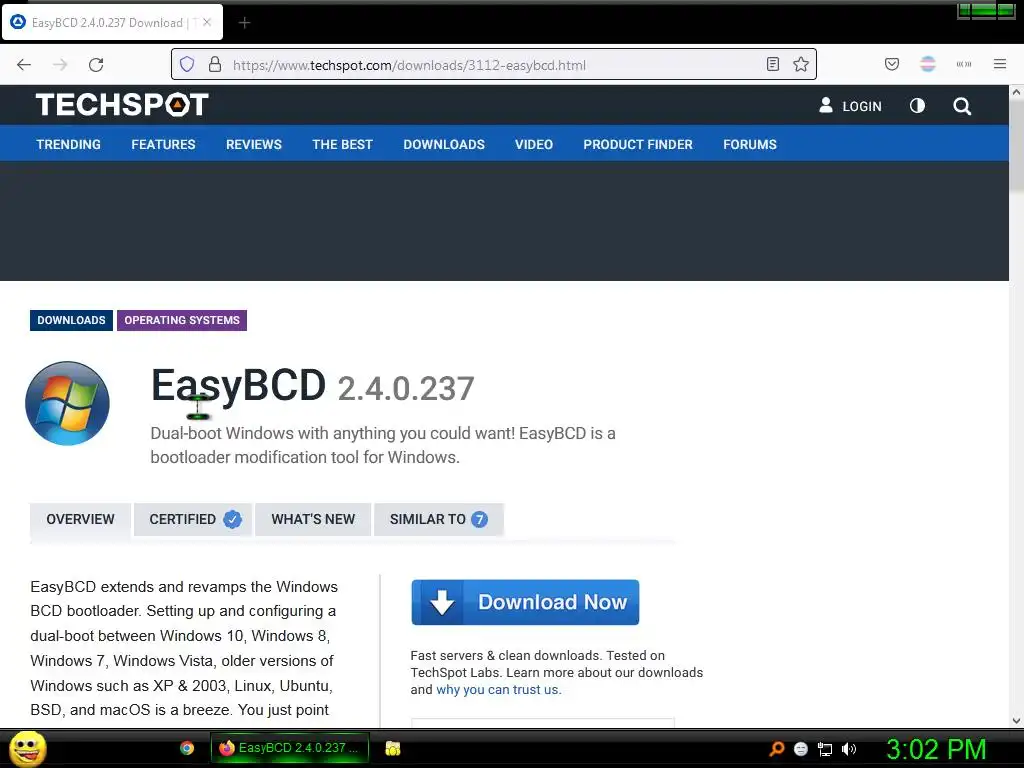Click the striped circular toolbar extension icon
Image resolution: width=1024 pixels, height=768 pixels.
pos(927,64)
